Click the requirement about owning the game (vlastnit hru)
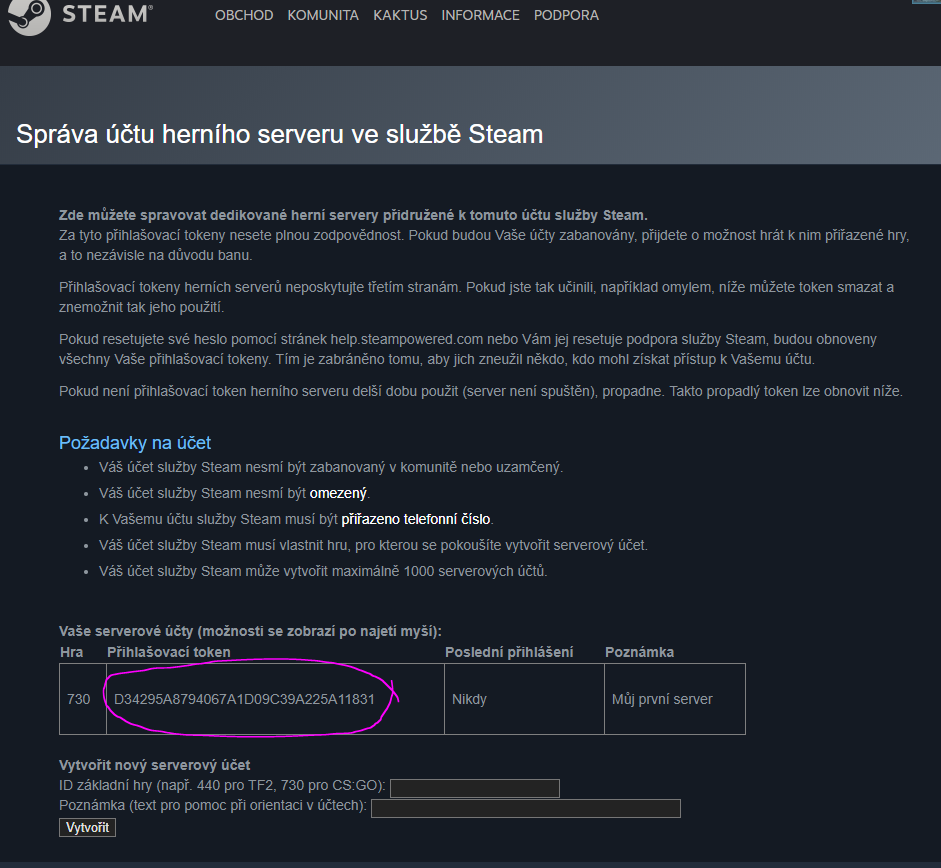 (373, 546)
